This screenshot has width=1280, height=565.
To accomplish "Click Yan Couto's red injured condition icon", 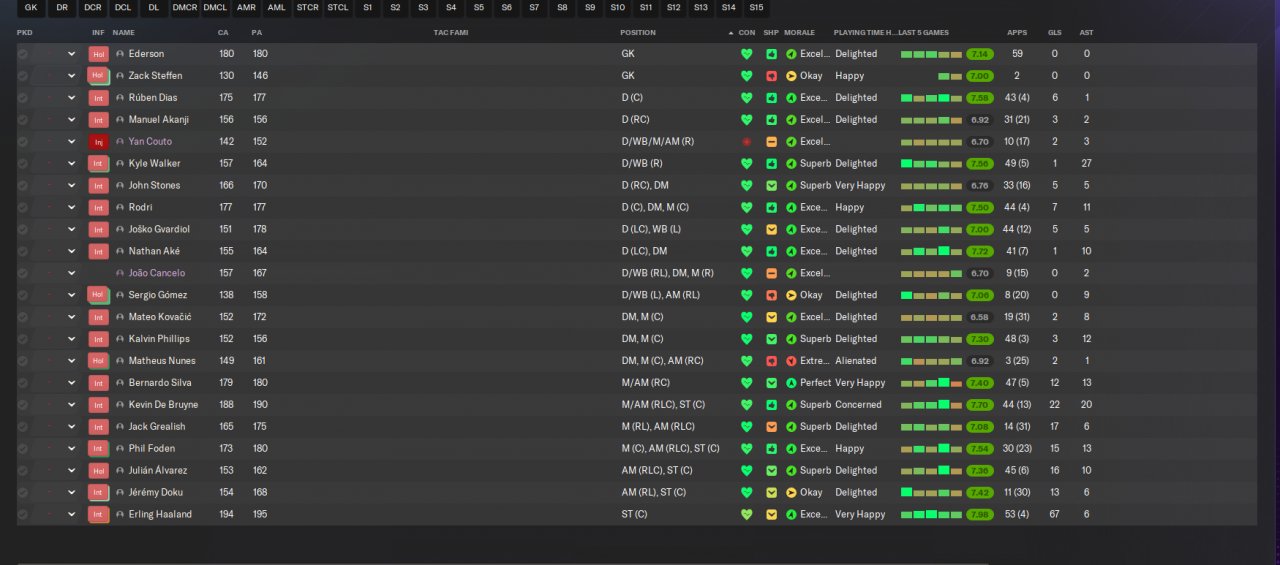I will tap(746, 142).
